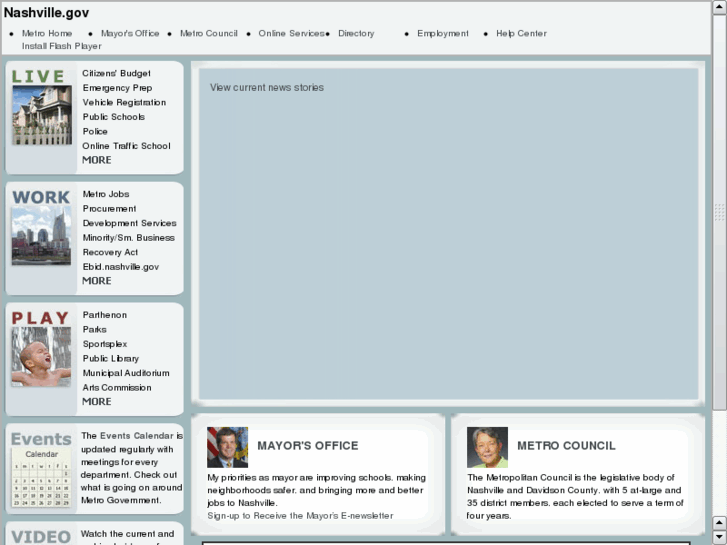Open Public Schools link
Screen dimensions: 727x545
click(x=114, y=117)
